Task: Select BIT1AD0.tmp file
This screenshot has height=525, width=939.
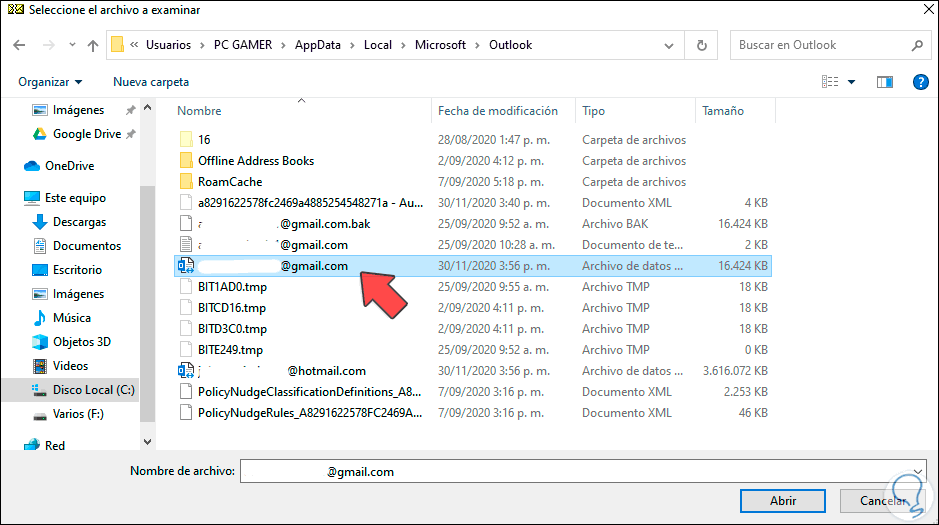Action: [x=232, y=287]
